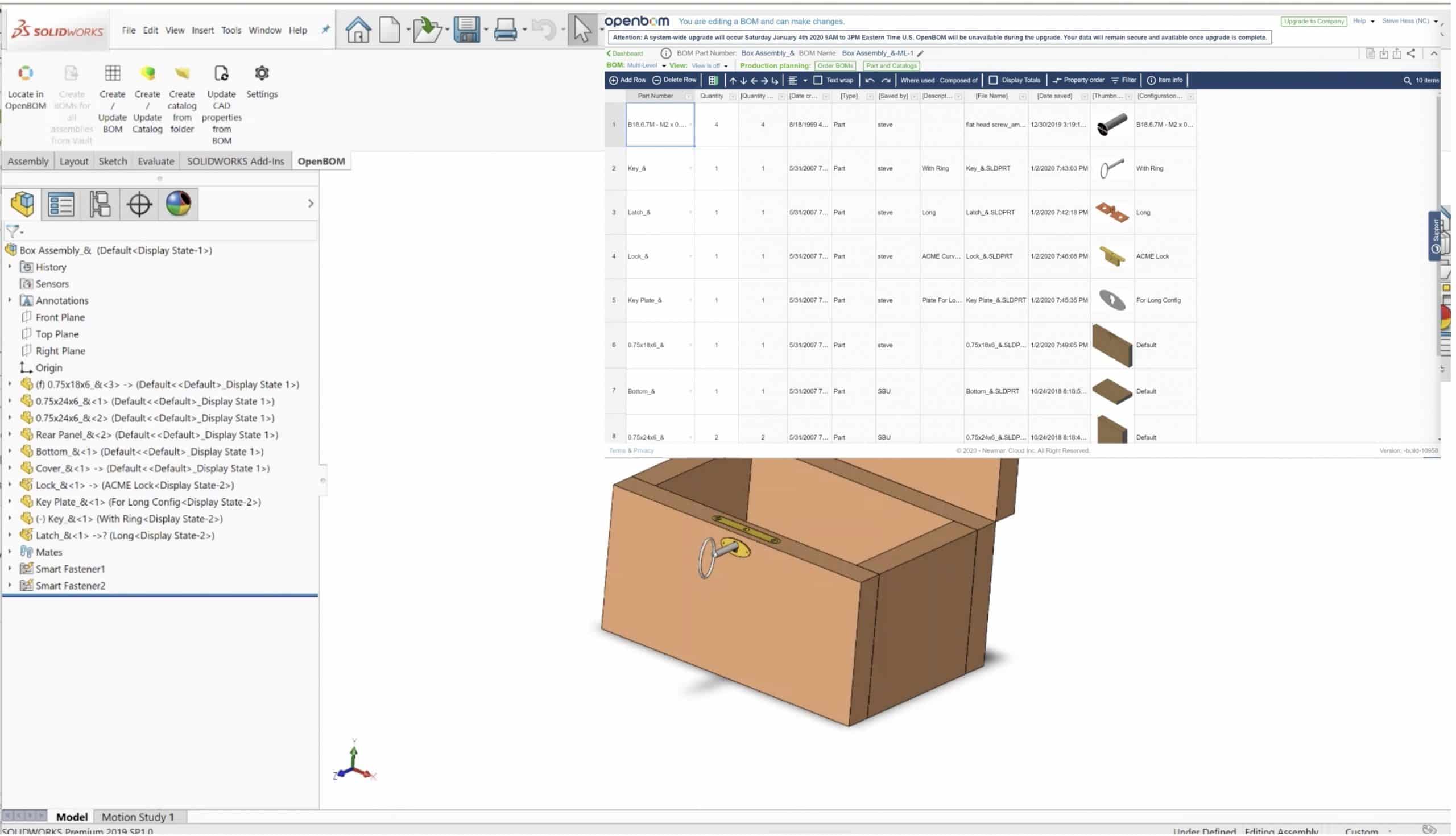Open the OpenBOM tab in ribbon
The image size is (1456, 836).
(321, 161)
